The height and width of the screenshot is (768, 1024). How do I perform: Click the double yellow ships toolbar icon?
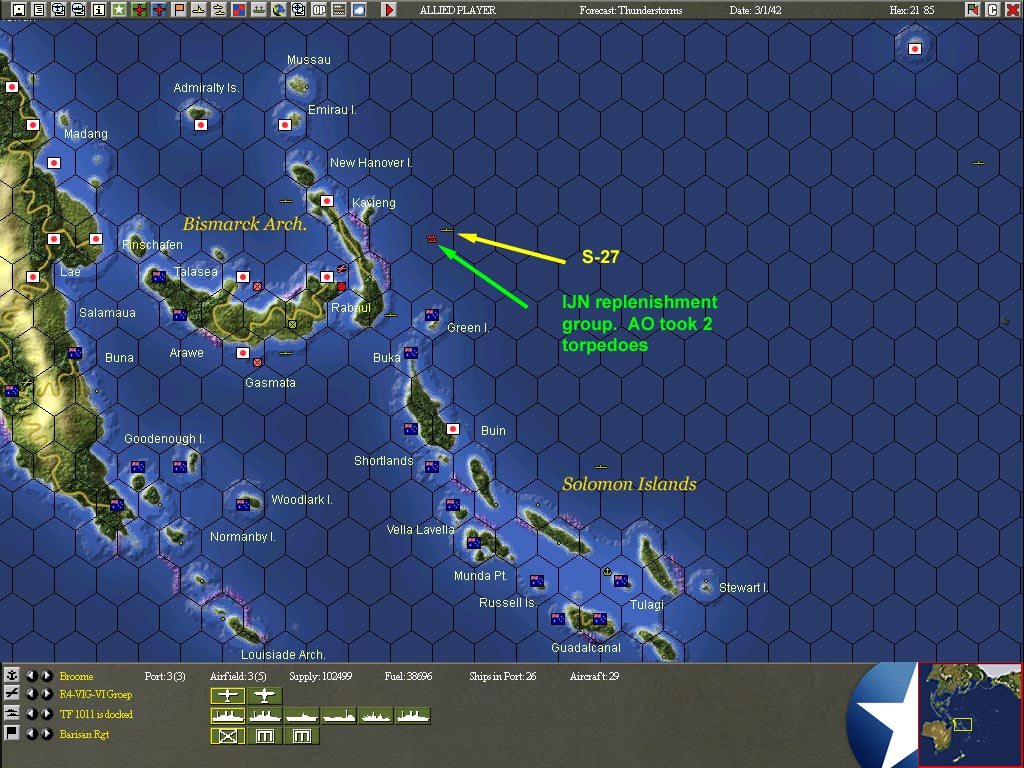(x=219, y=9)
